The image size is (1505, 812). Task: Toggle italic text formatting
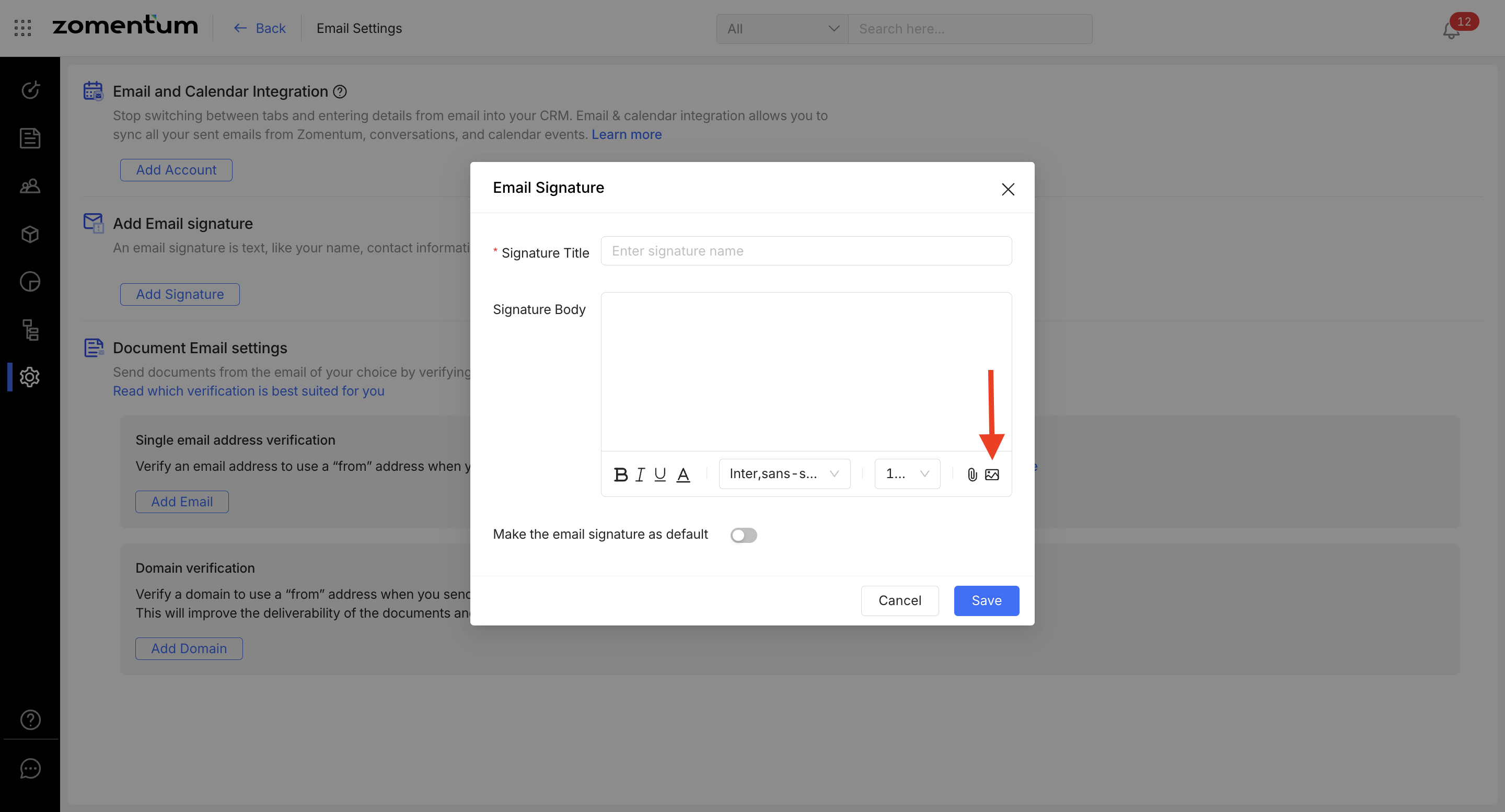tap(640, 474)
